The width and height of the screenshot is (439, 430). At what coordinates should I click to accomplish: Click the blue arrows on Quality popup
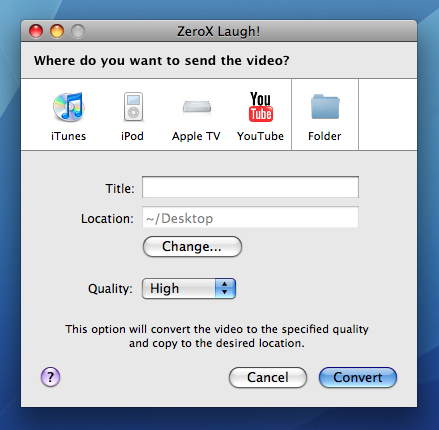coord(225,288)
